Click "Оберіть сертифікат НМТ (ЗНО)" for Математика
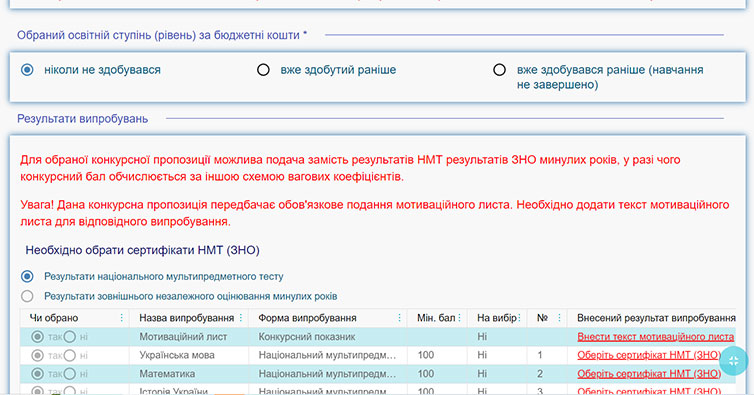The height and width of the screenshot is (395, 754). point(649,374)
